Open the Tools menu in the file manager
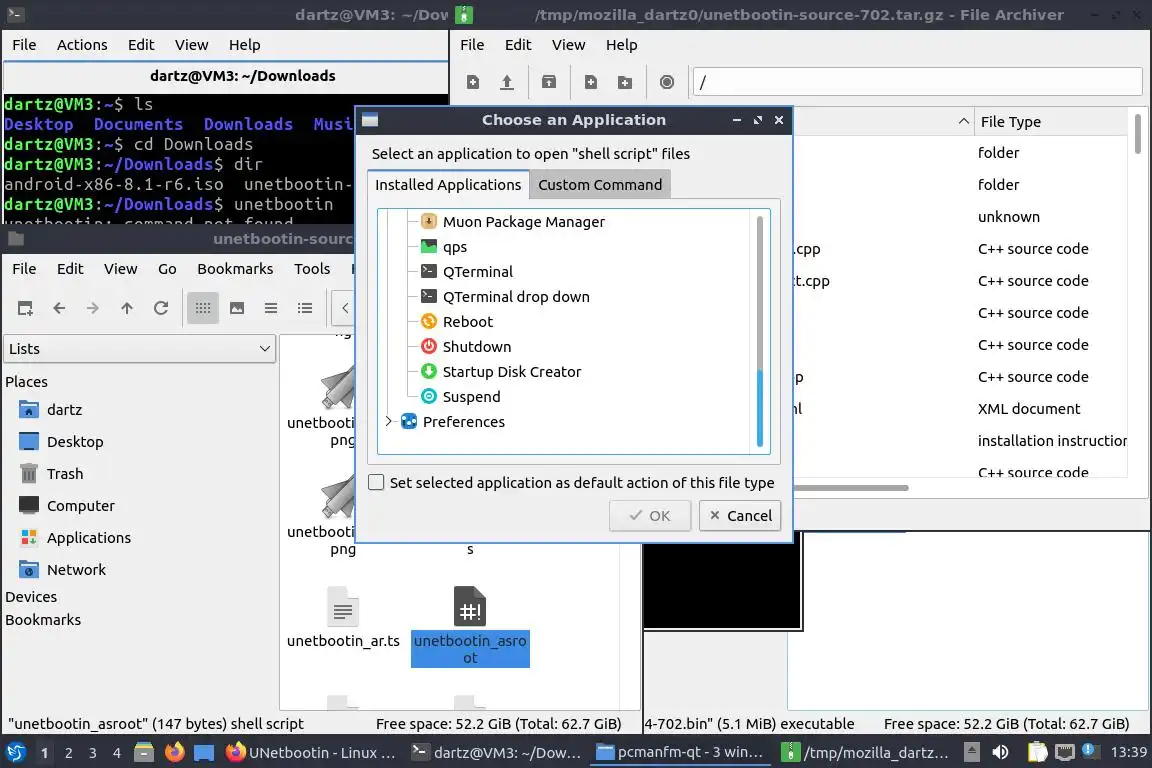Viewport: 1152px width, 768px height. pos(312,269)
